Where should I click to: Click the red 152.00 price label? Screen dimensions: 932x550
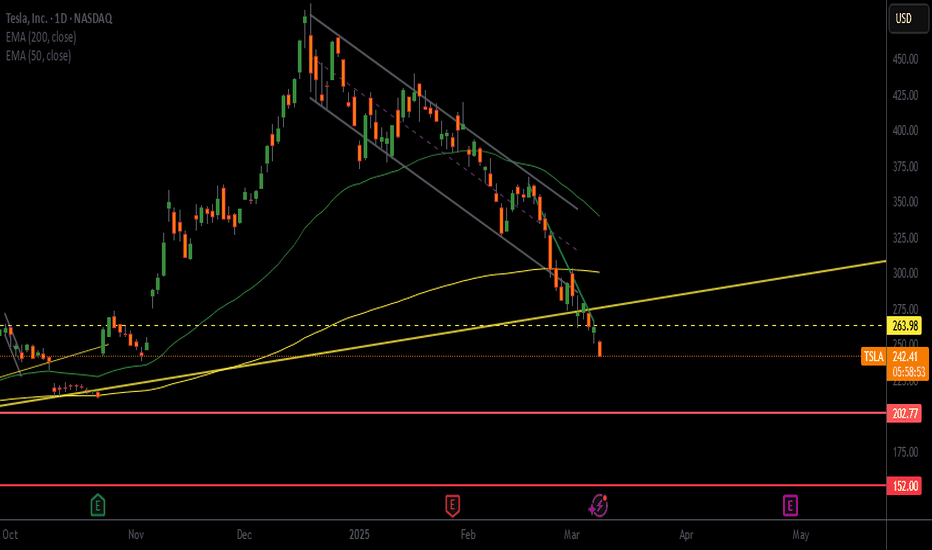(x=905, y=485)
